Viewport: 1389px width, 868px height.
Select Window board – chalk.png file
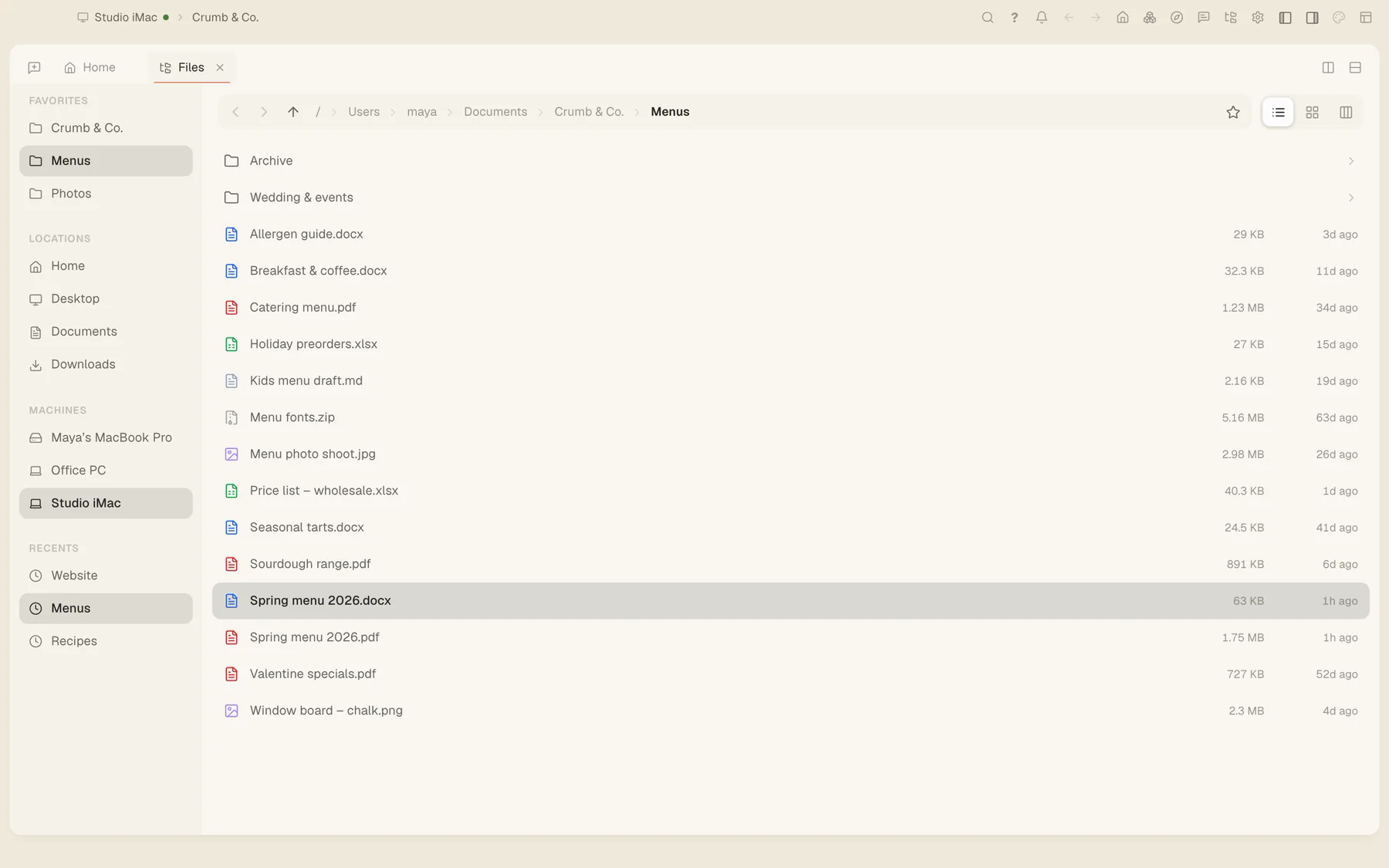pyautogui.click(x=790, y=711)
